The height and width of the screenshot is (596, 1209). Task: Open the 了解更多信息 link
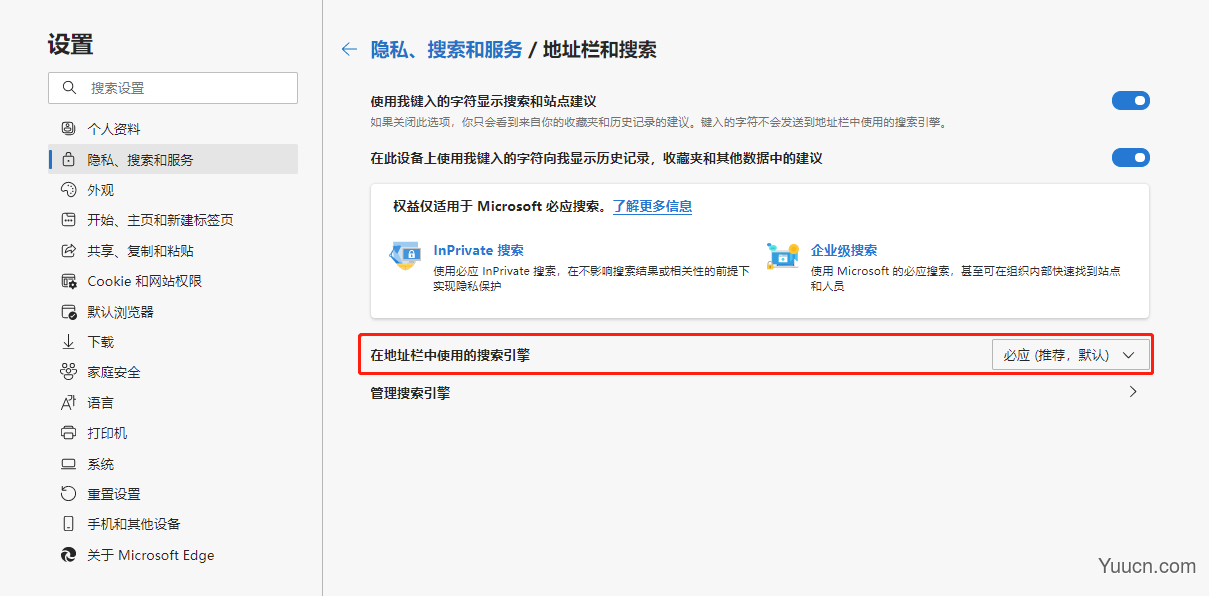652,207
